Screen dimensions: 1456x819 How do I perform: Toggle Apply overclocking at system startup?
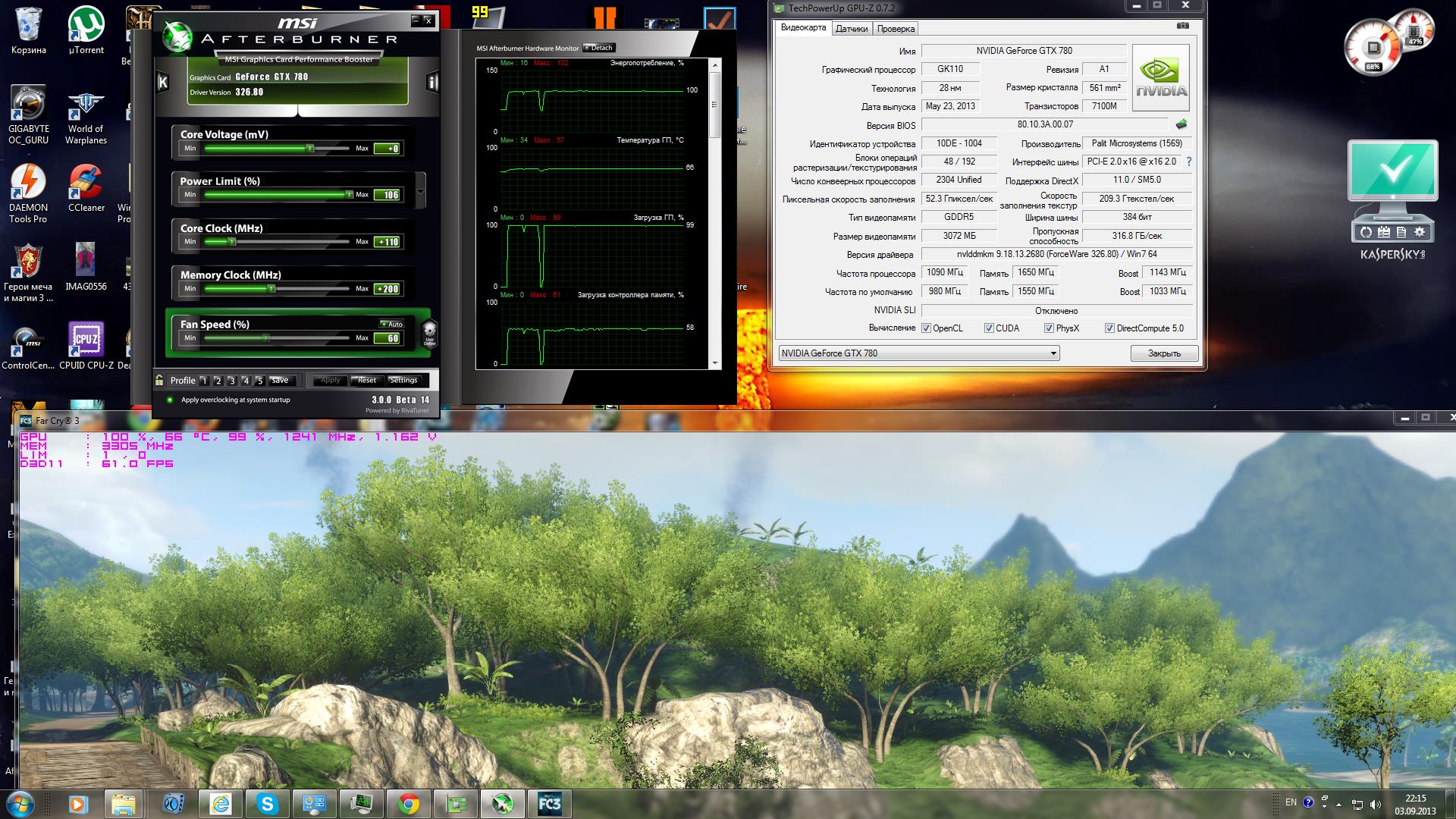click(x=170, y=400)
